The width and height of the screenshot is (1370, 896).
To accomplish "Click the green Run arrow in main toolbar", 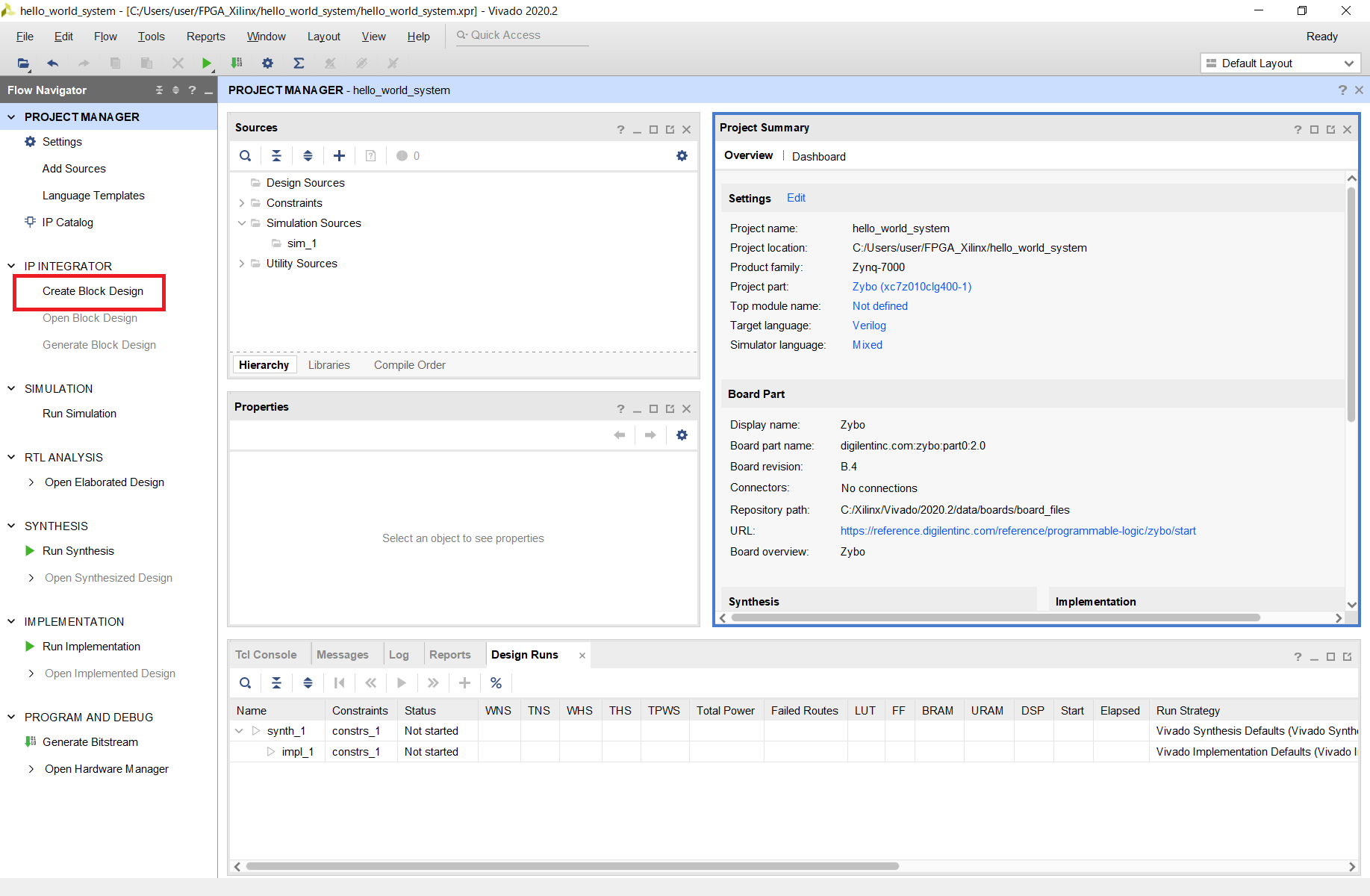I will [207, 63].
